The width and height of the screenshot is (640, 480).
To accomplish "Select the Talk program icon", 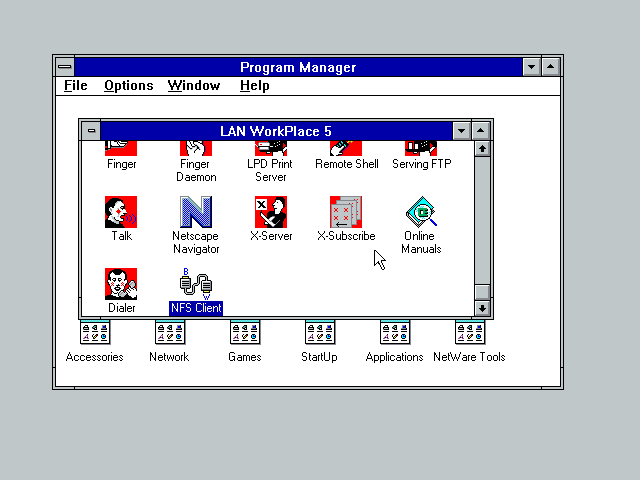I will 121,212.
